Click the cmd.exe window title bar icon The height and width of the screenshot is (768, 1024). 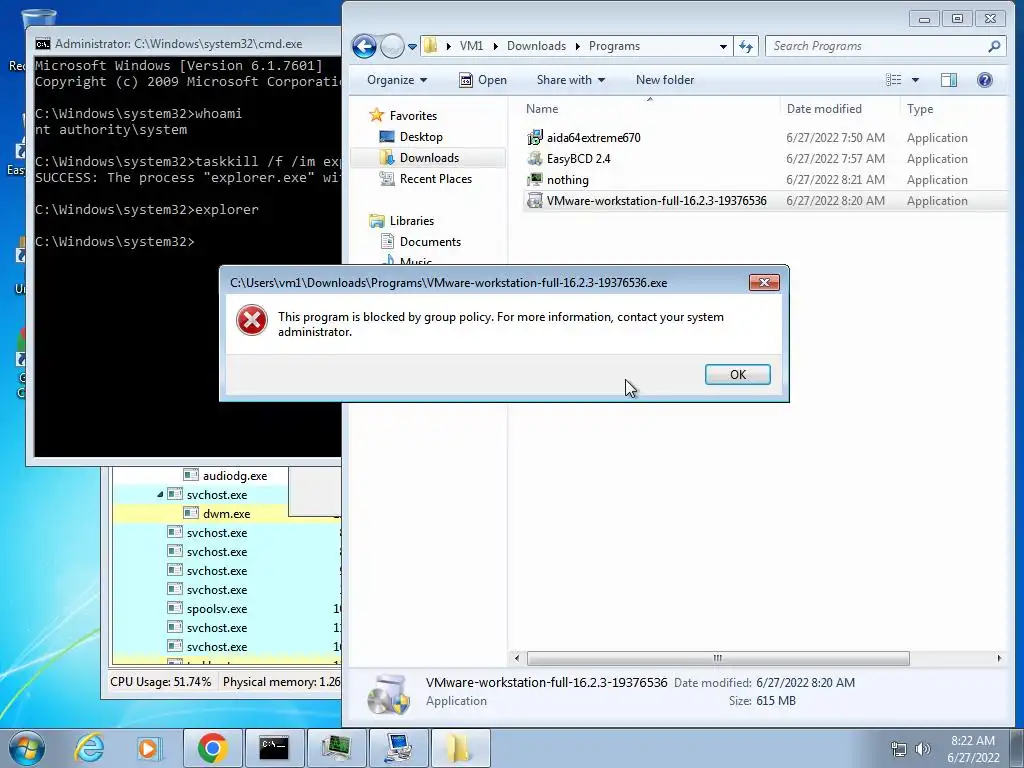point(43,44)
